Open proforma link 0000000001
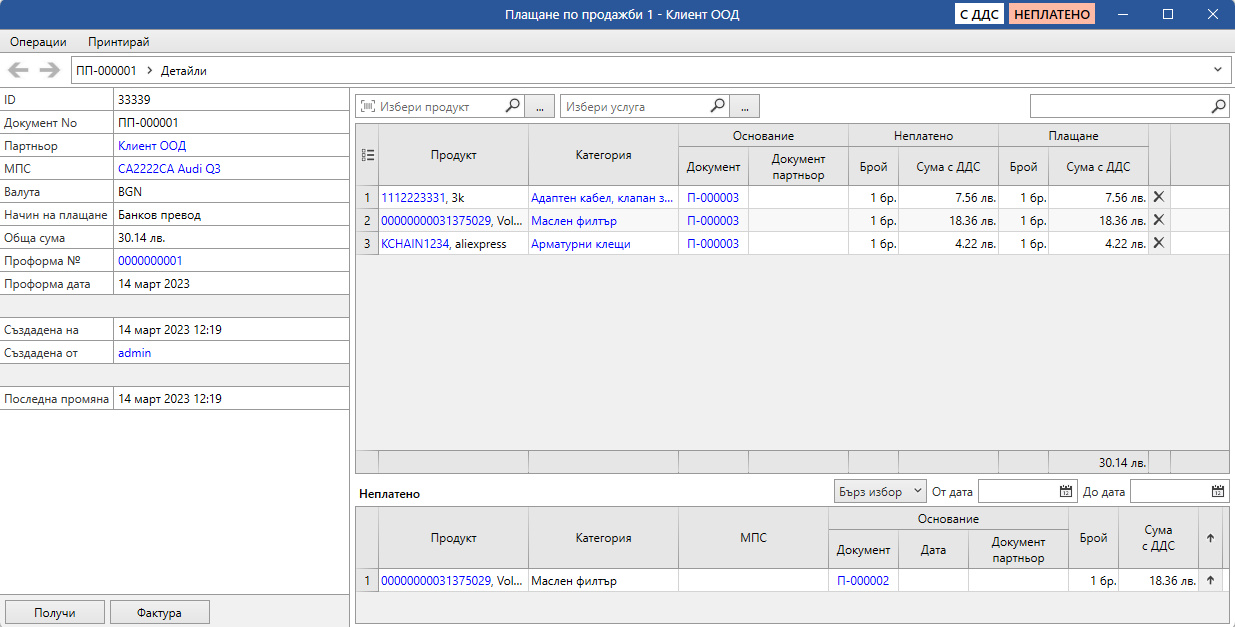The image size is (1235, 627). 150,261
